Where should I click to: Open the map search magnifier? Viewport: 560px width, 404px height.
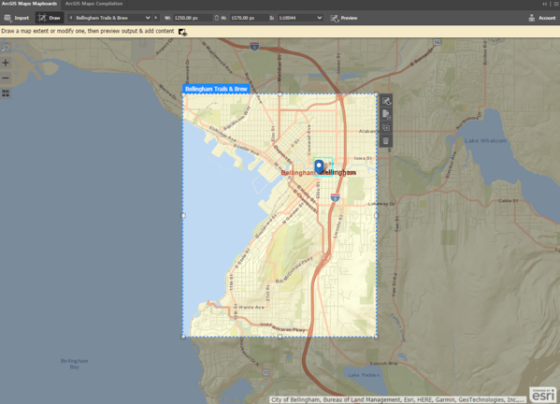pyautogui.click(x=6, y=48)
